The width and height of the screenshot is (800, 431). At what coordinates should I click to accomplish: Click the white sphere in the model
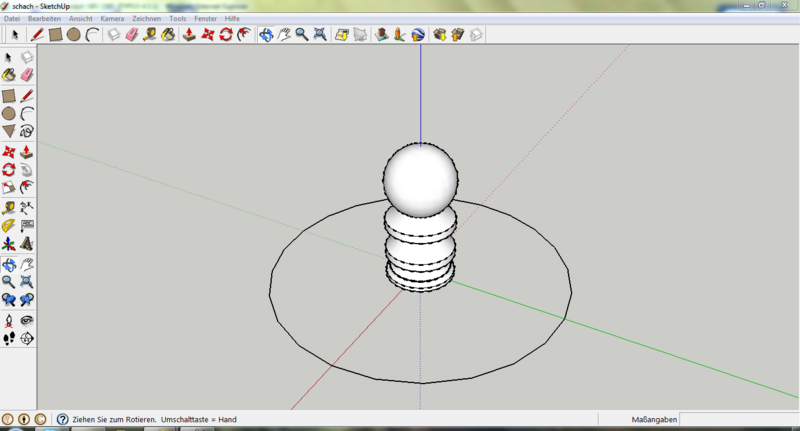point(421,180)
